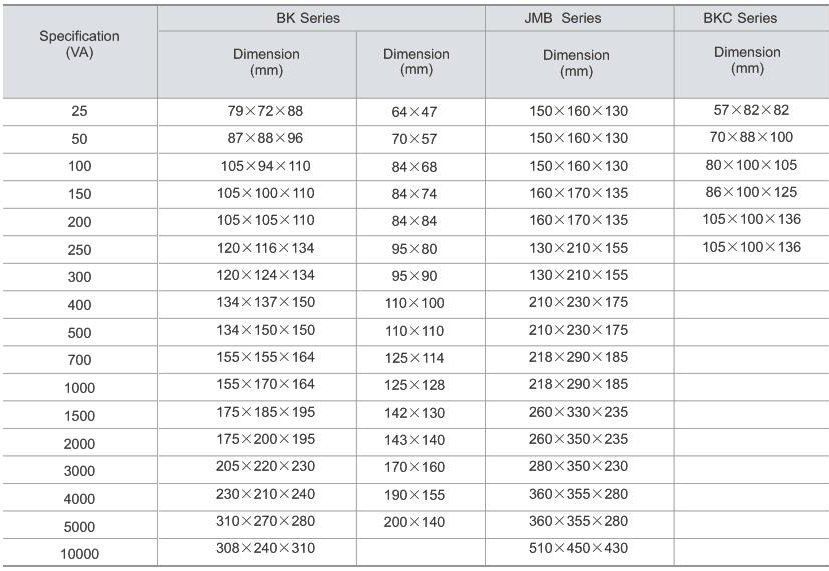Select the 280×350×230 JMB cell
The width and height of the screenshot is (829, 571).
[578, 466]
